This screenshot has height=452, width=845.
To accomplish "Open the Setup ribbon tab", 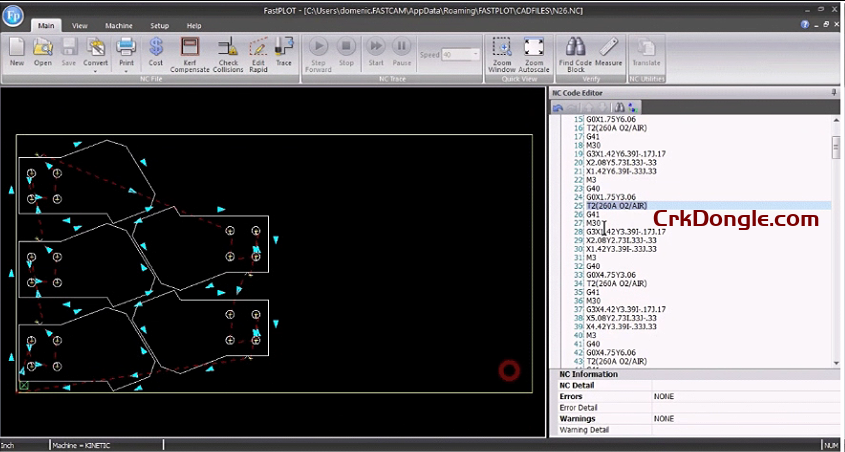I will click(159, 25).
